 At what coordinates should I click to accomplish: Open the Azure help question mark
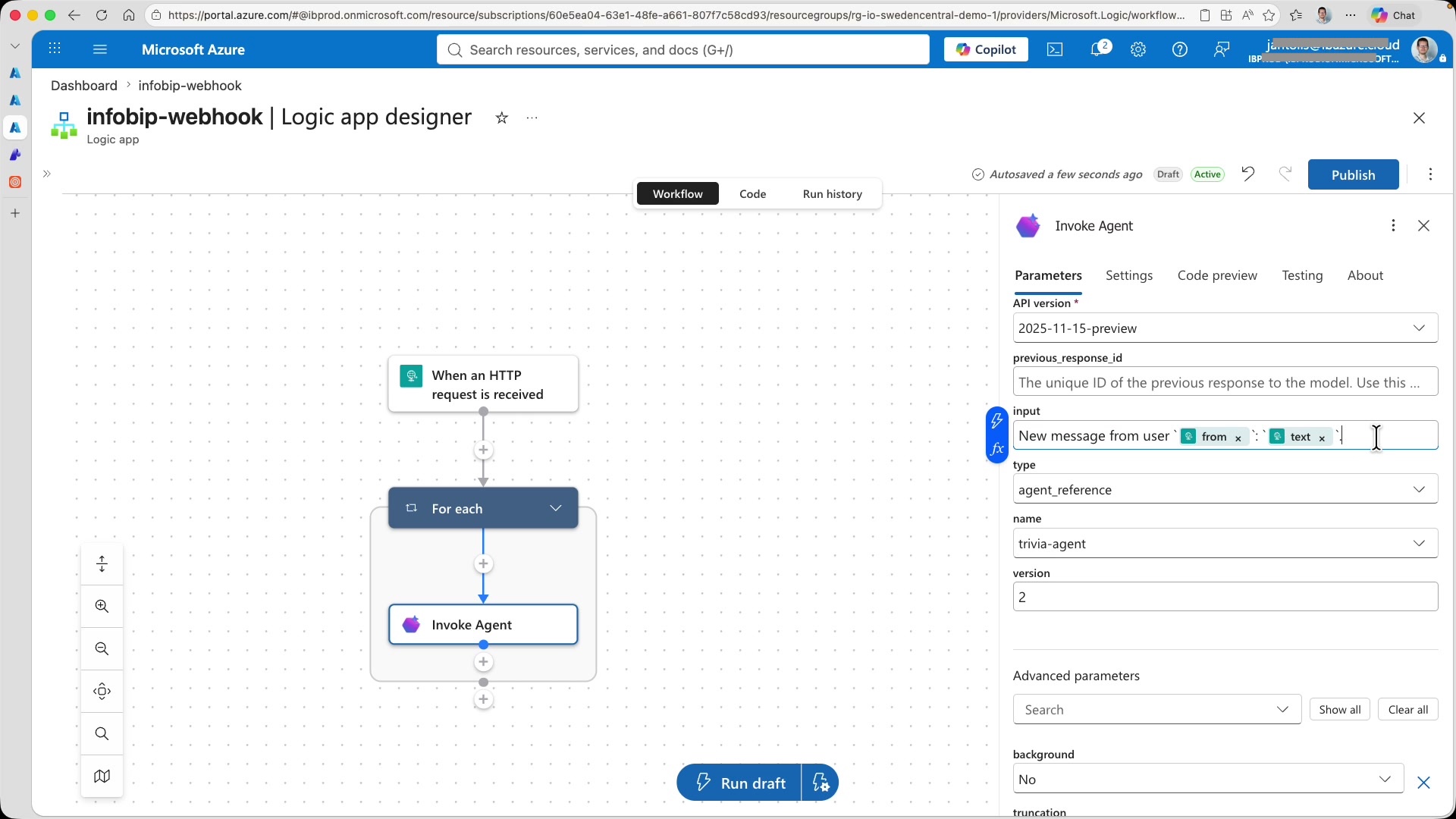pos(1179,49)
